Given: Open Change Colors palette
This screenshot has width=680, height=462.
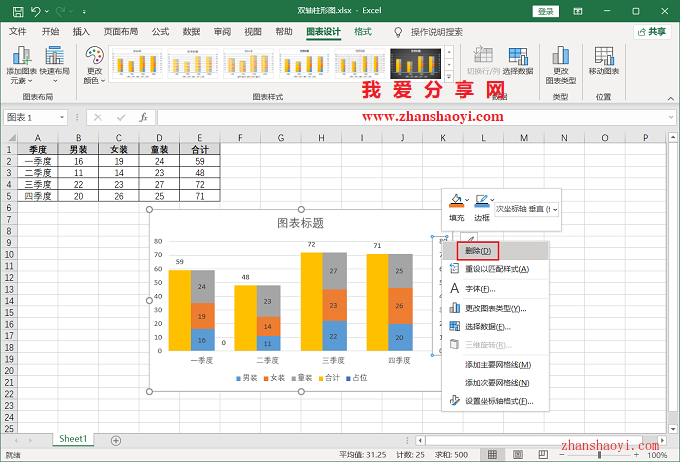Looking at the screenshot, I should 94,65.
